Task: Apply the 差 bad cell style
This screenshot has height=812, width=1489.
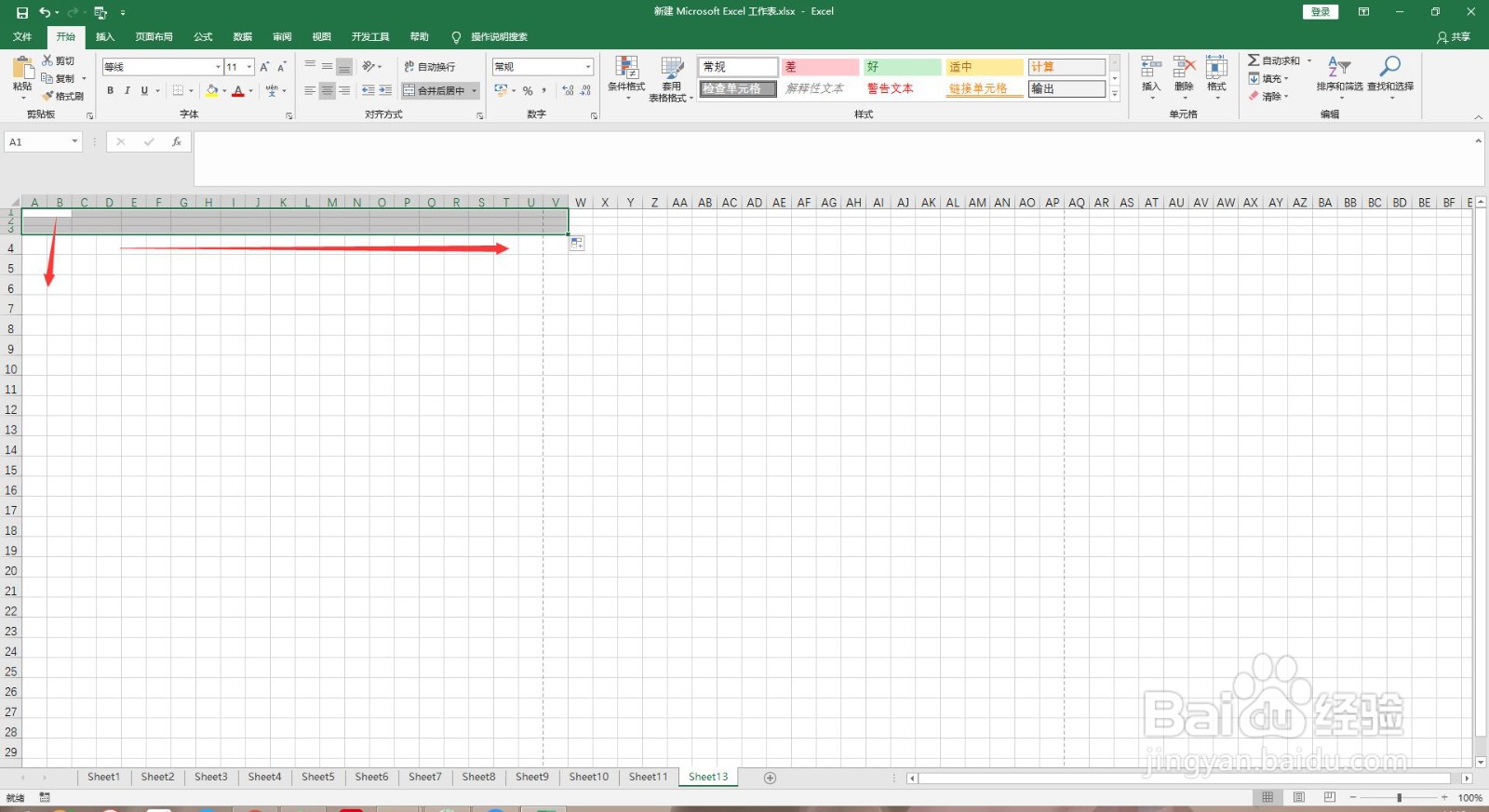Action: point(820,67)
